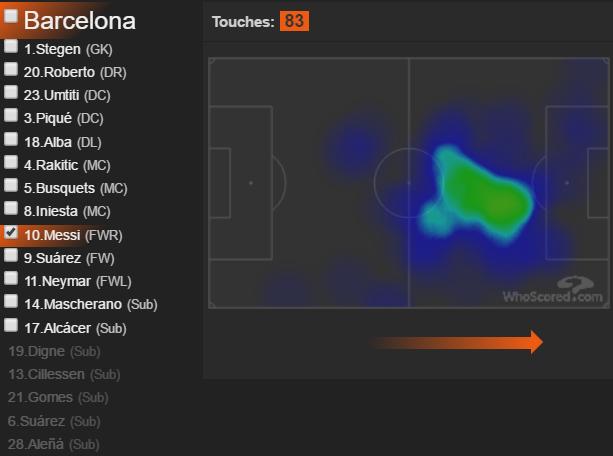Image resolution: width=613 pixels, height=456 pixels.
Task: Check the 9.Suárez (FW) box
Action: tap(11, 255)
